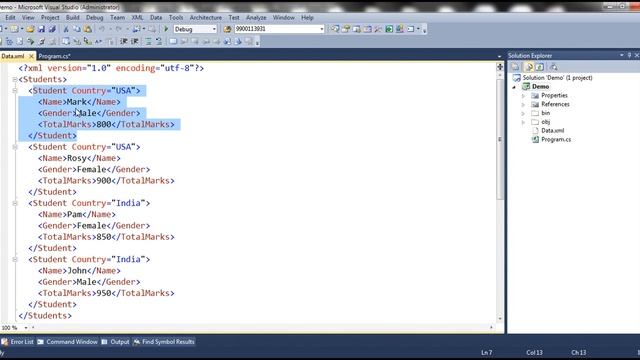Expand the bin folder
Viewport: 640px width, 360px height.
tap(523, 113)
